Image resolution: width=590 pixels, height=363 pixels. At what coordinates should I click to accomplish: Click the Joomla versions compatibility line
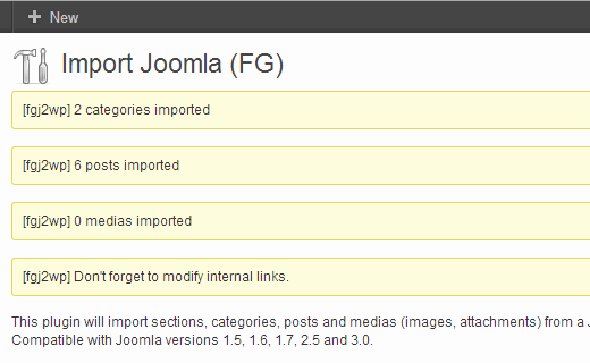coord(192,340)
